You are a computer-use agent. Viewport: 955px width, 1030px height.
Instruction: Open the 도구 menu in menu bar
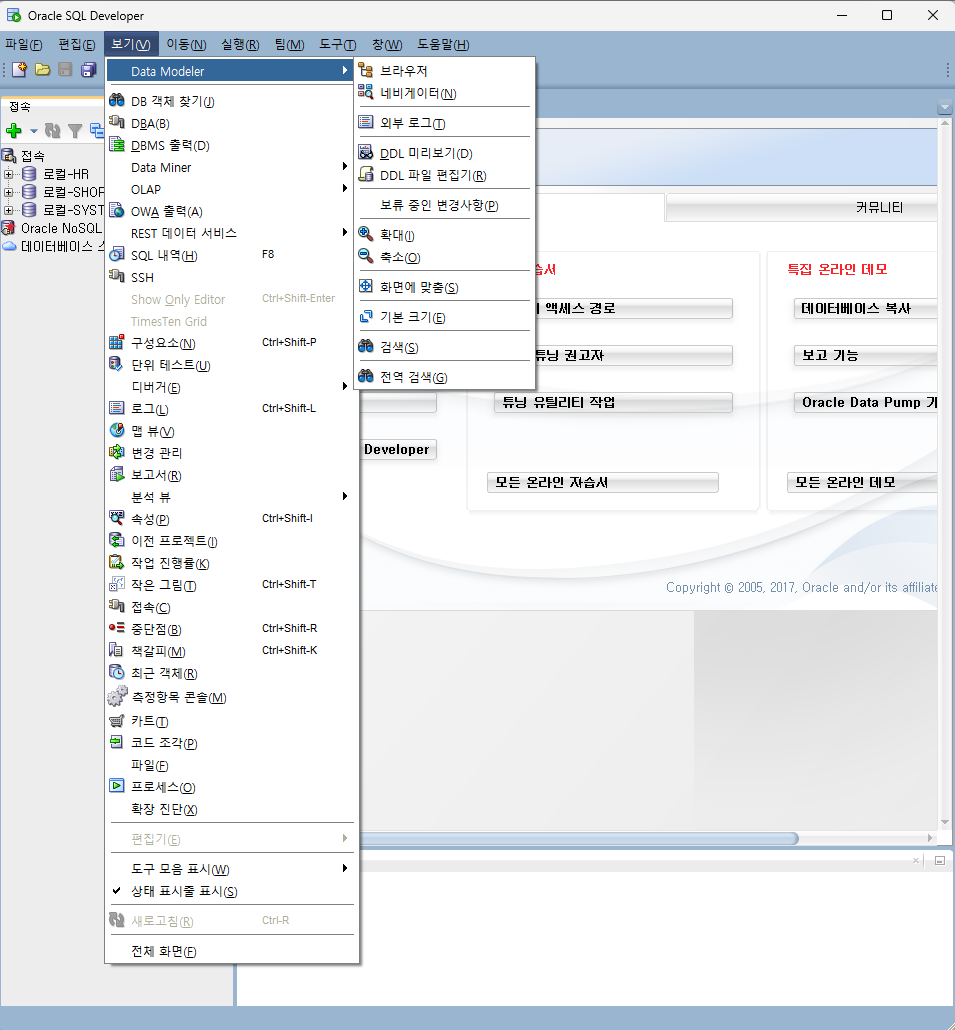[x=338, y=45]
